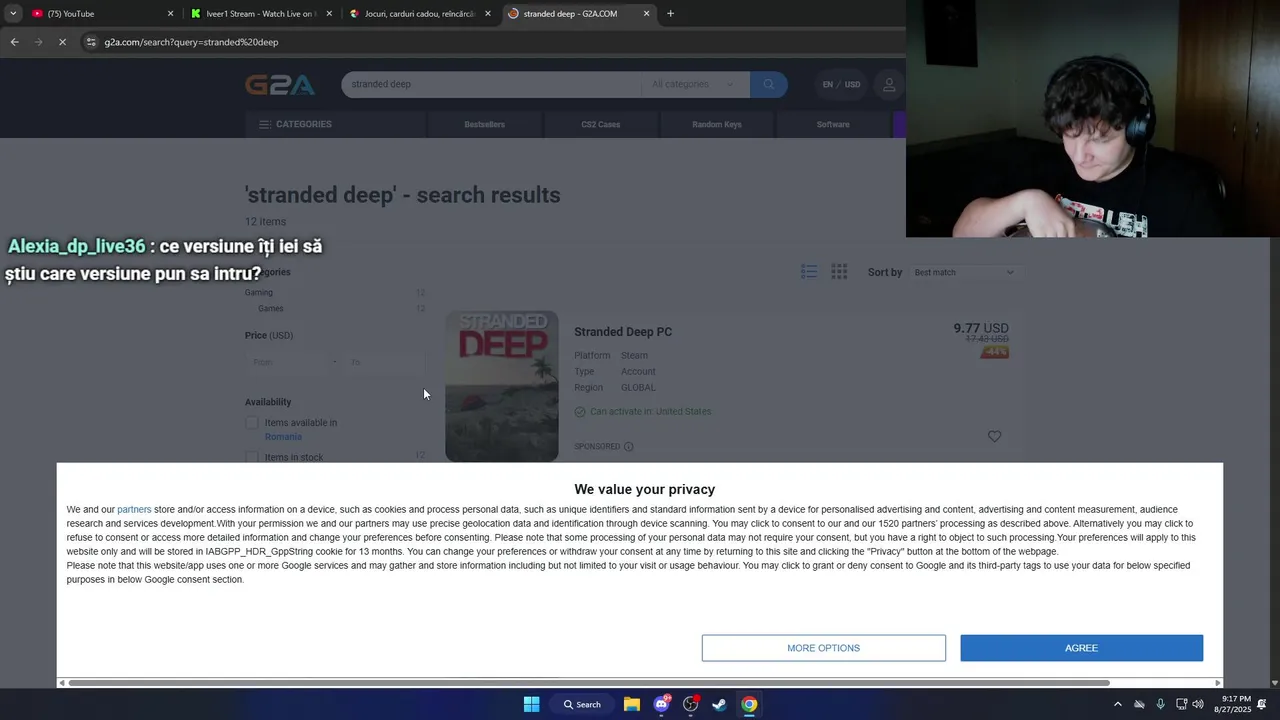Open the Random Keys menu item
Image resolution: width=1280 pixels, height=720 pixels.
[717, 124]
